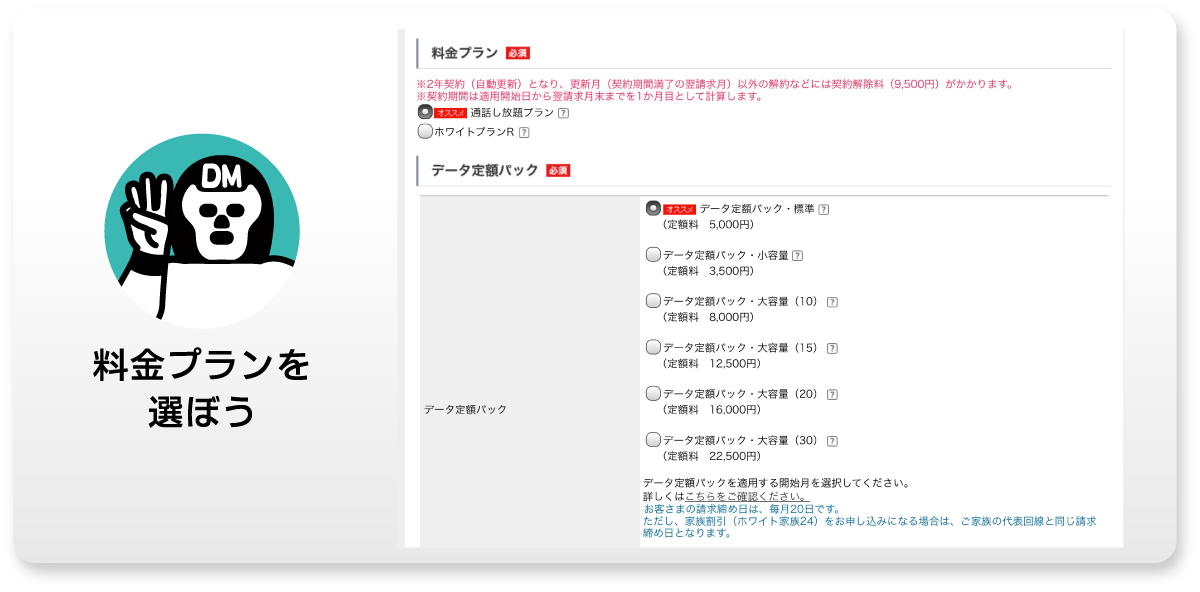The image size is (1200, 592).
Task: Select データ定額パック・標準 5,000円 radio option
Action: point(653,208)
